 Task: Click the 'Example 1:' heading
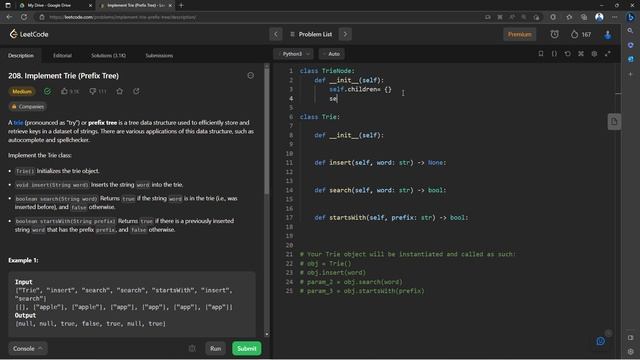(23, 260)
